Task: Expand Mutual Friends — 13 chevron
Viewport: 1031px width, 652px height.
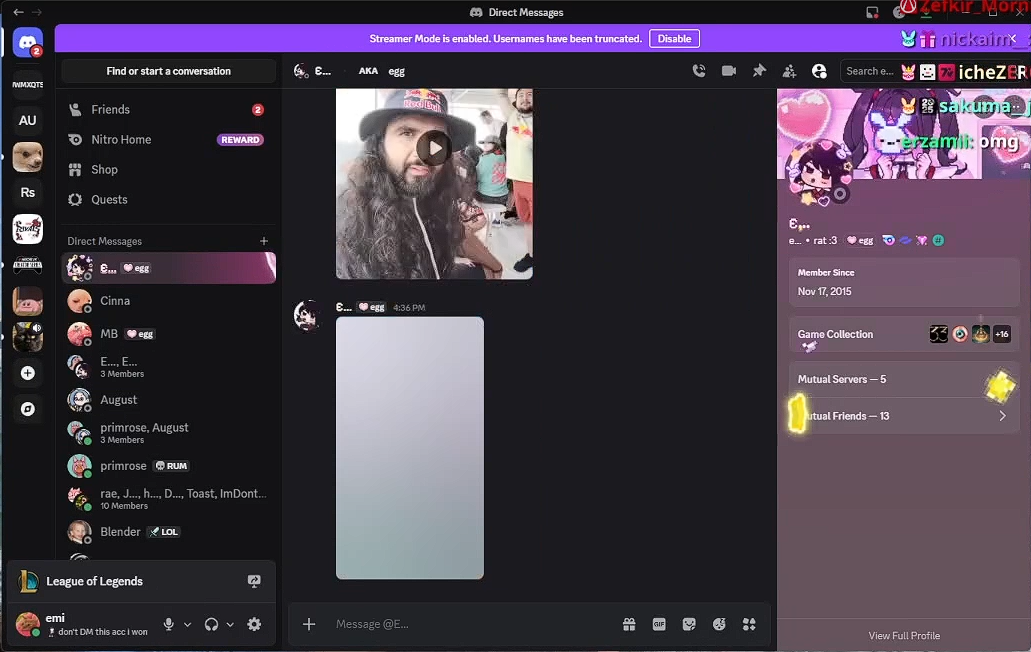Action: coord(1002,416)
